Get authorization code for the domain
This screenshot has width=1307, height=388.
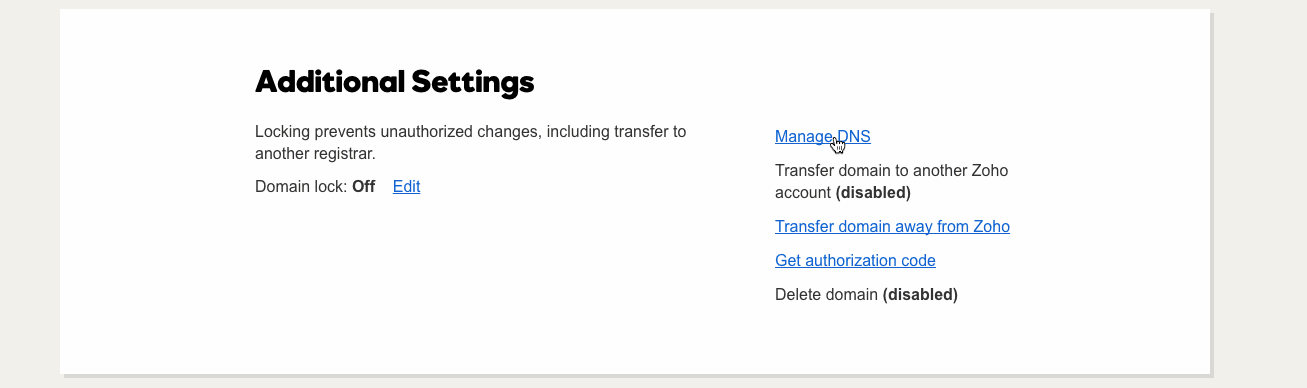pyautogui.click(x=855, y=260)
